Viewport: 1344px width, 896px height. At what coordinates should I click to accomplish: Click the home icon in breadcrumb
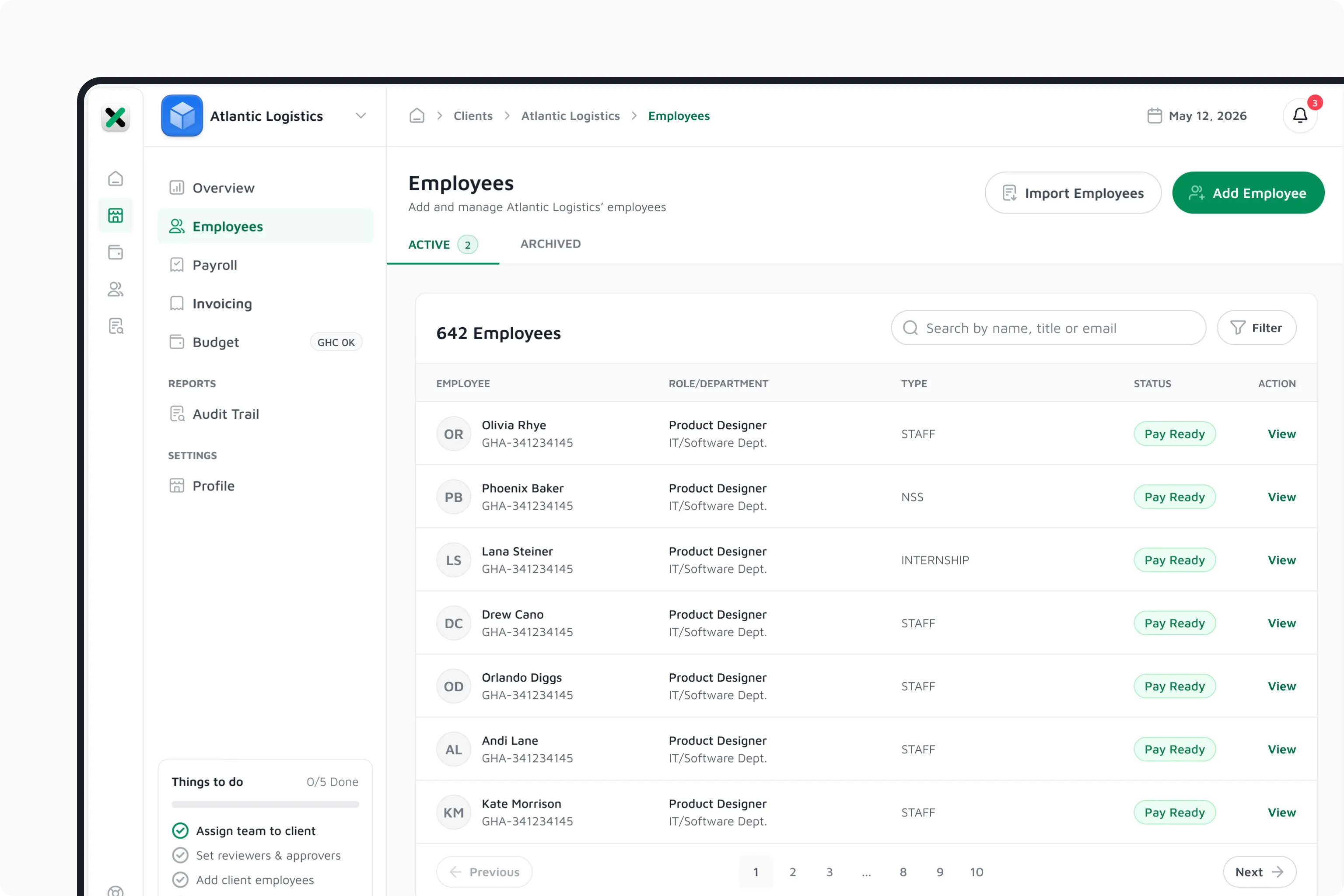click(416, 116)
